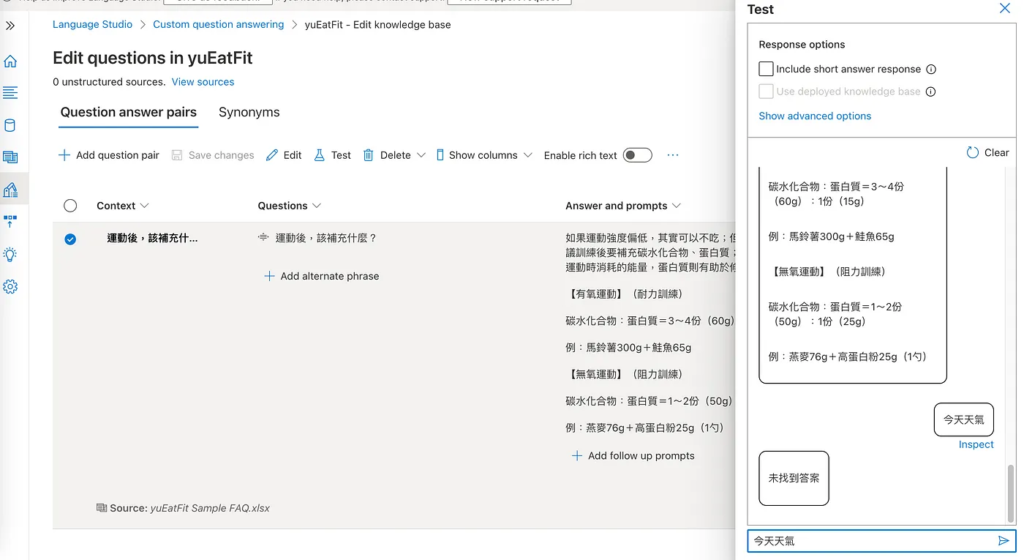1024x560 pixels.
Task: Open the more options ellipsis in toolbar
Action: [x=673, y=155]
